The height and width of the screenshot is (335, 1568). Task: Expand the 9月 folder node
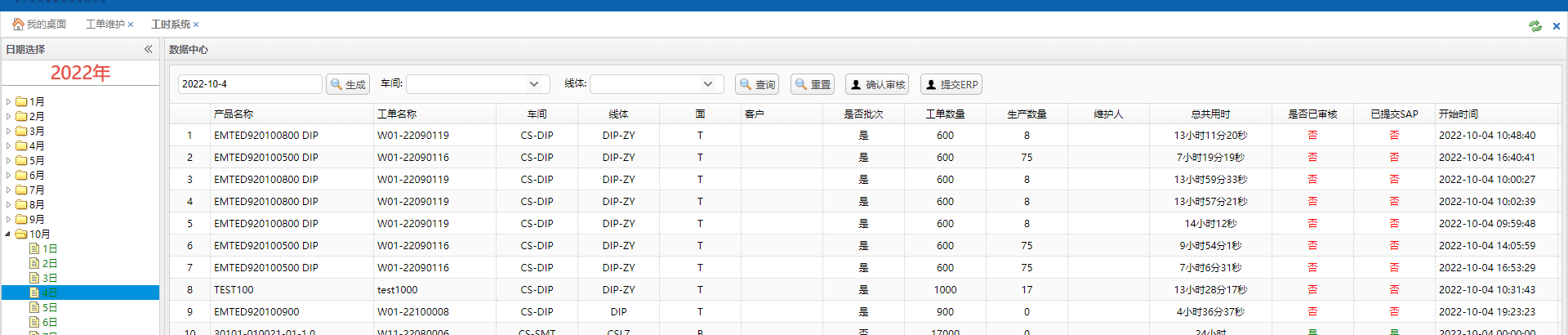click(8, 220)
